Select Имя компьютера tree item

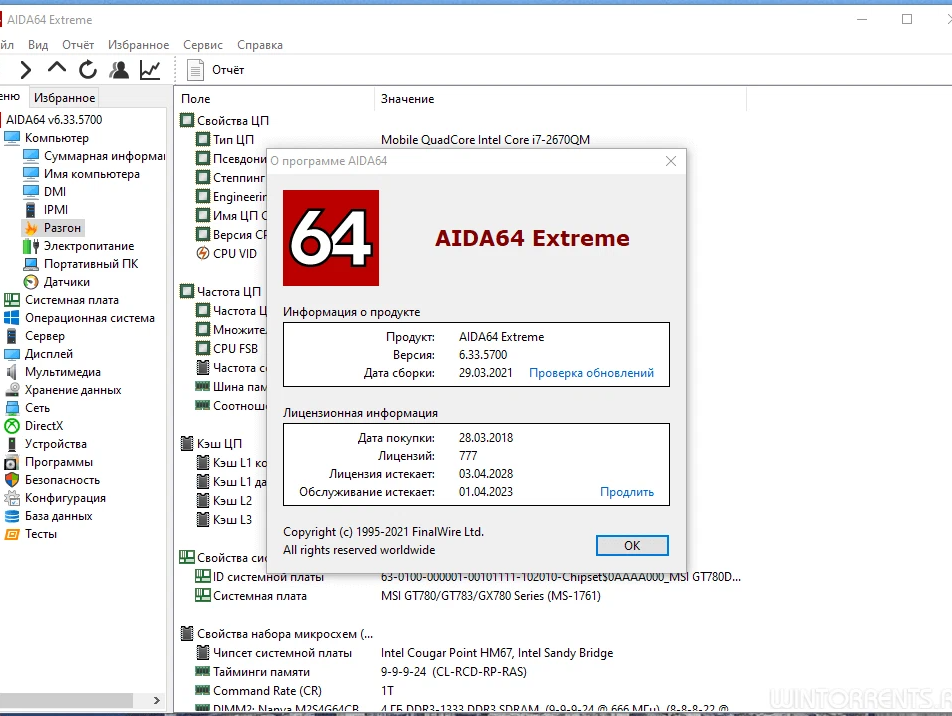(92, 174)
